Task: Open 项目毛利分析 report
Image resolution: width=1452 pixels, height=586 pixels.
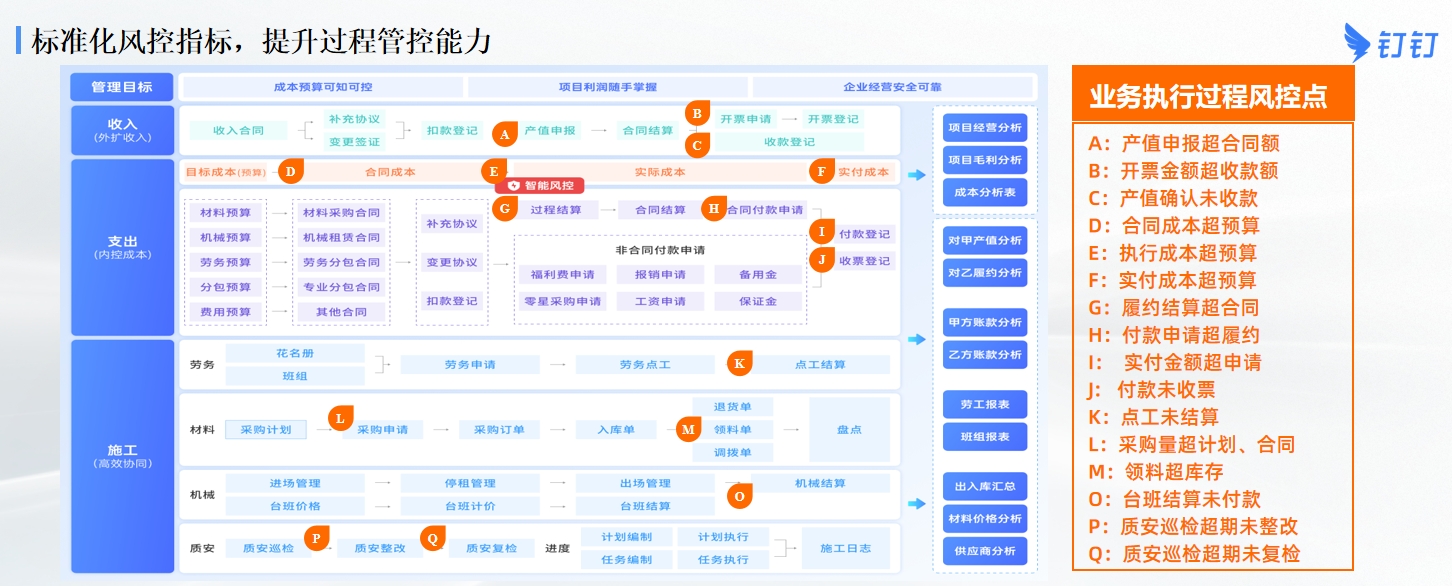Action: click(x=985, y=159)
